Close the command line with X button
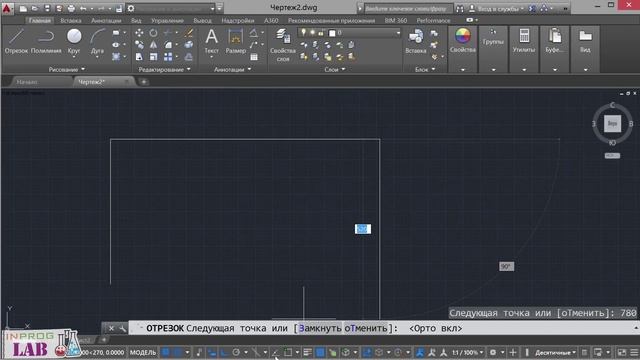The width and height of the screenshot is (640, 360). 111,328
